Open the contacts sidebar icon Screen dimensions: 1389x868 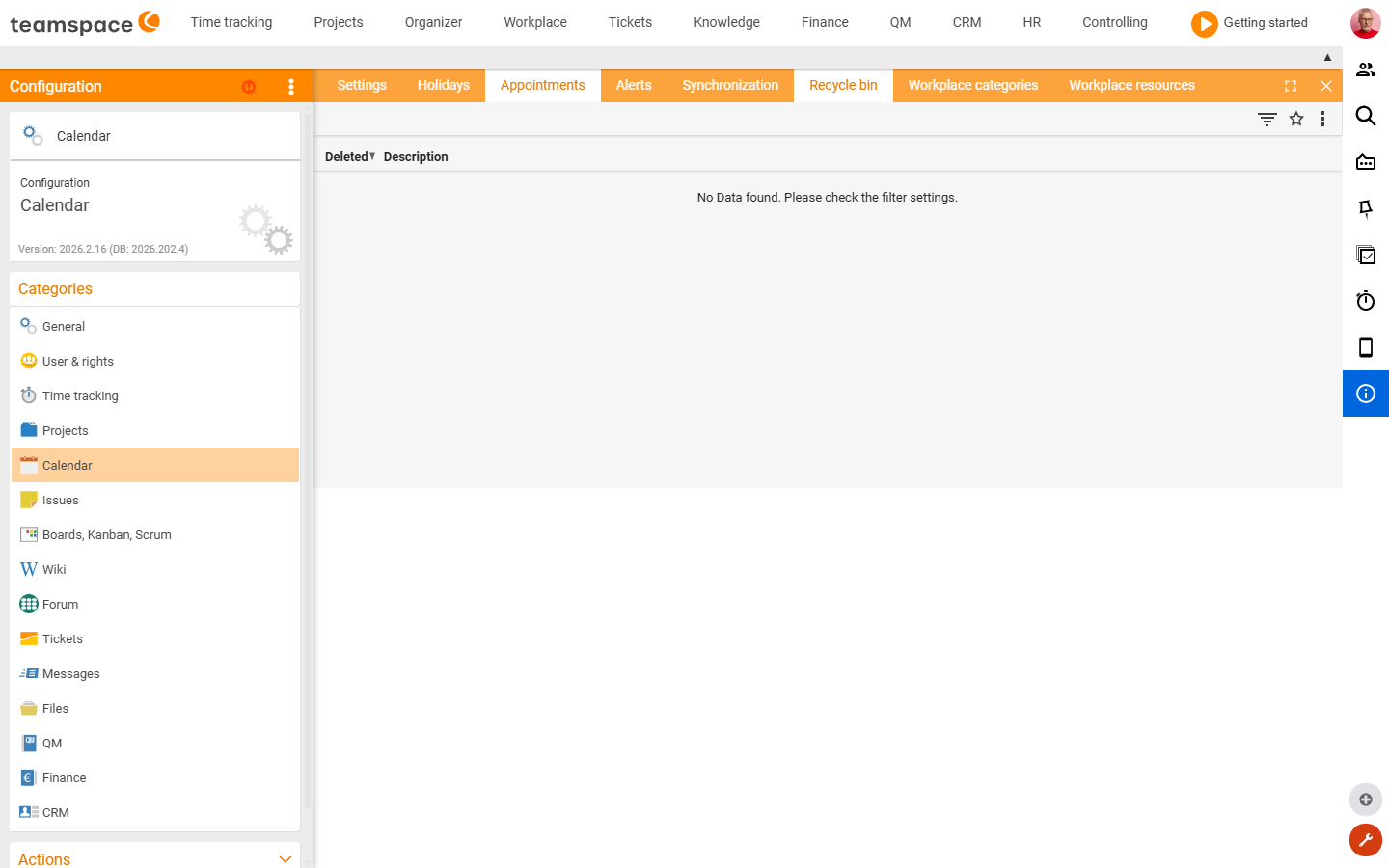pos(1366,69)
